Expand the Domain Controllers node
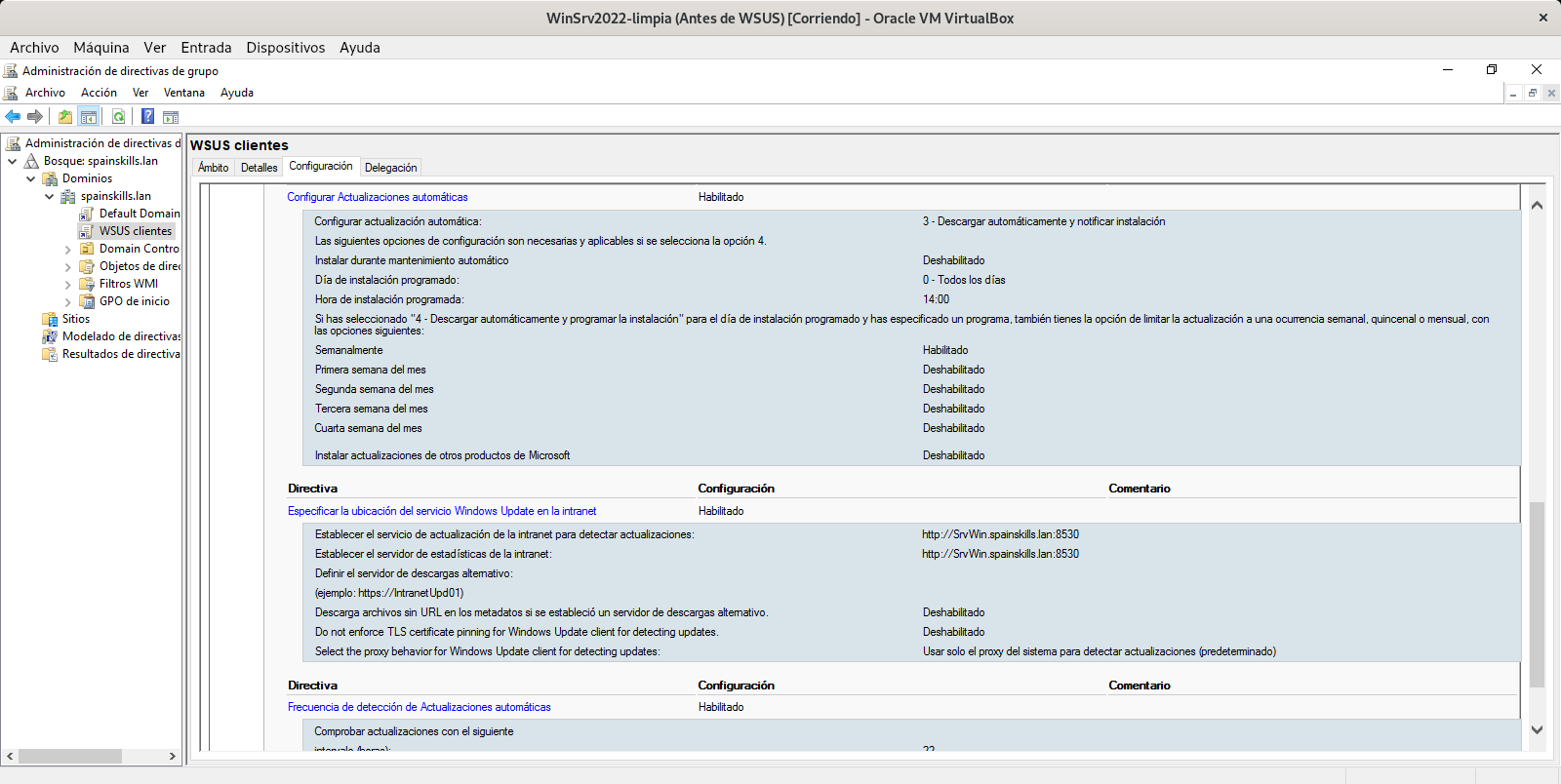 (x=68, y=250)
